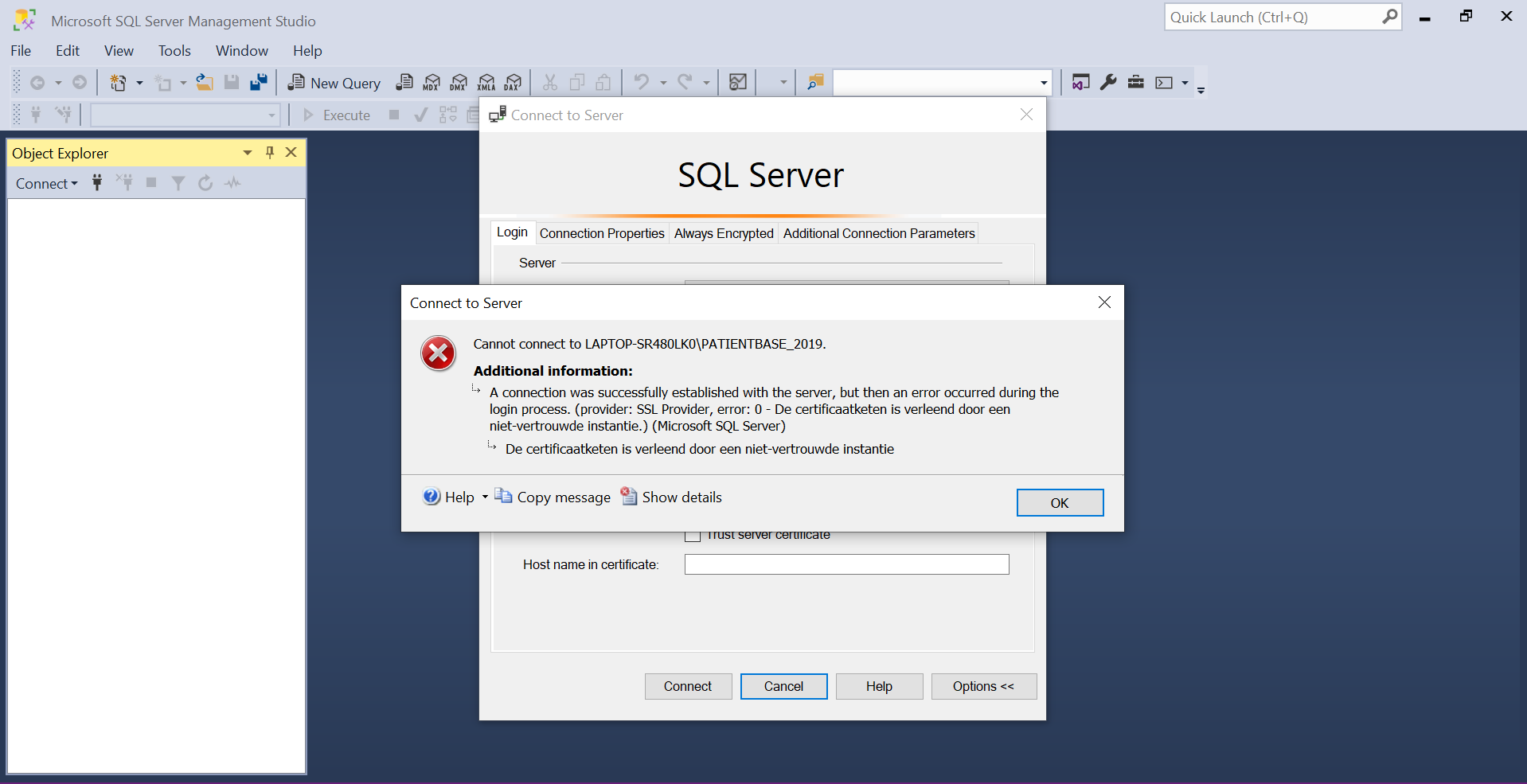Click the Connect plug icon in SQL editor toolbar
The height and width of the screenshot is (784, 1527).
[36, 115]
